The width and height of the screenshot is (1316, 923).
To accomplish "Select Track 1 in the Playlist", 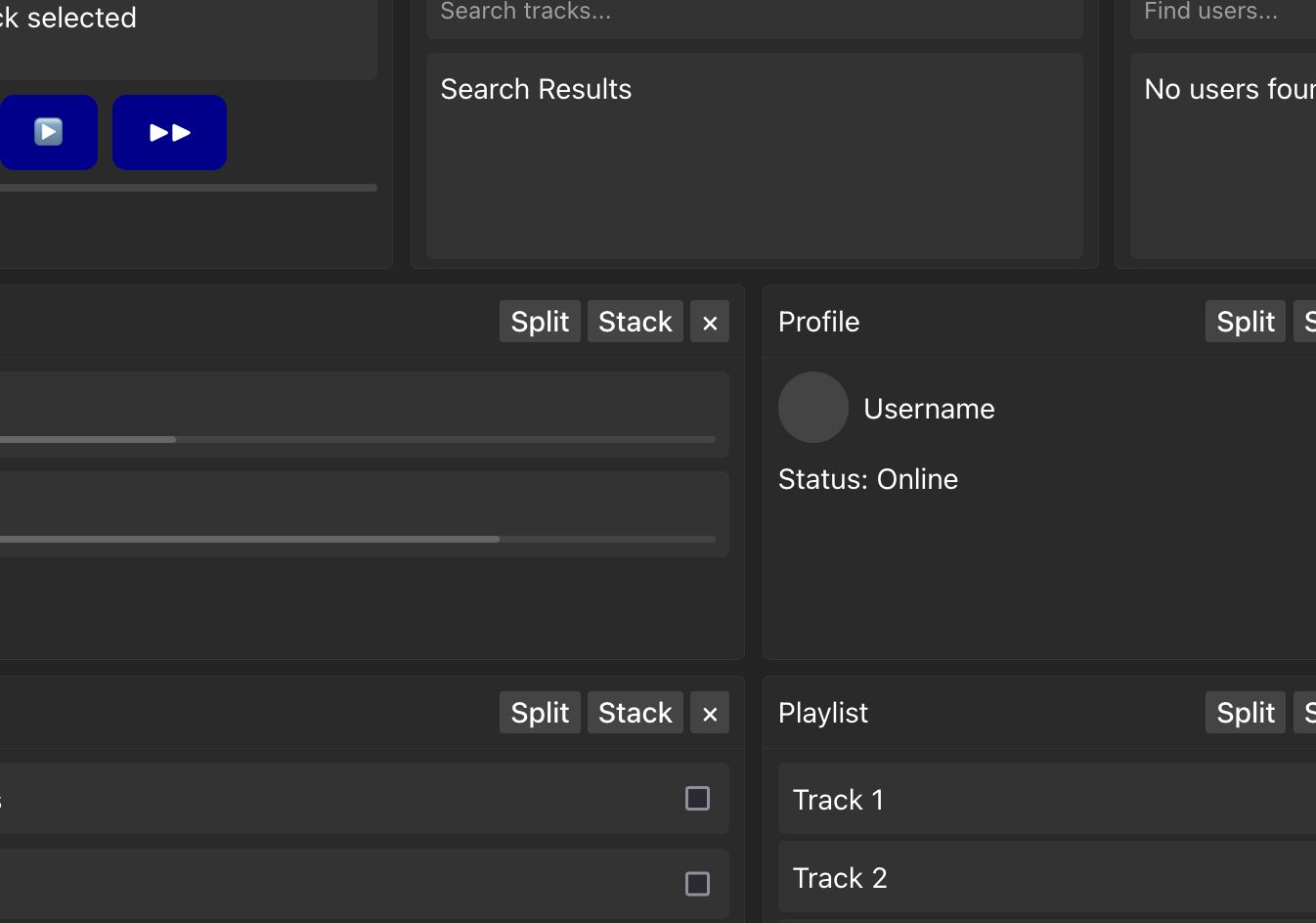I will [x=1047, y=799].
